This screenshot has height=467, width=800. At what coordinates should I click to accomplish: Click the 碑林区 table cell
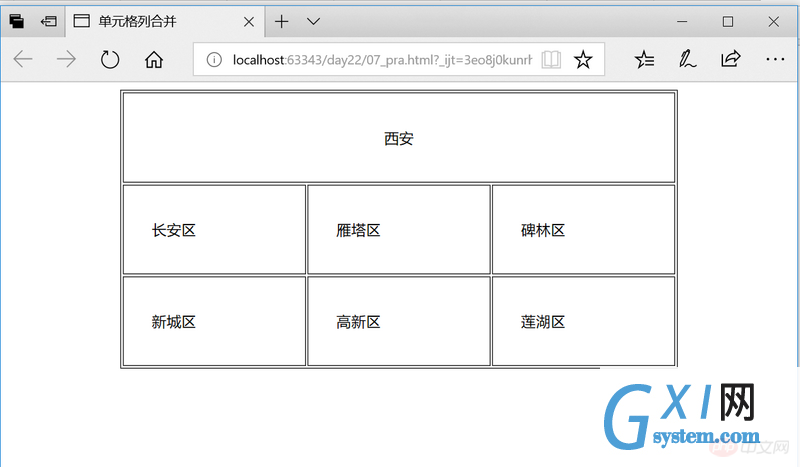click(584, 230)
